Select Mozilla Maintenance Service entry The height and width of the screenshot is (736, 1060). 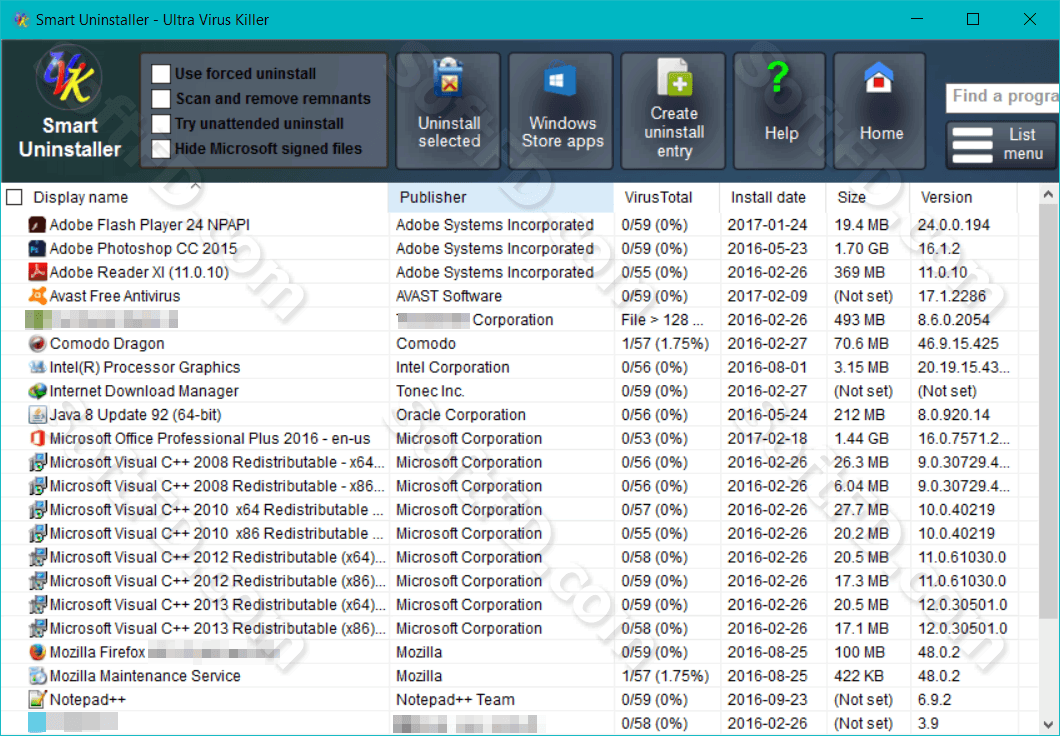point(145,676)
